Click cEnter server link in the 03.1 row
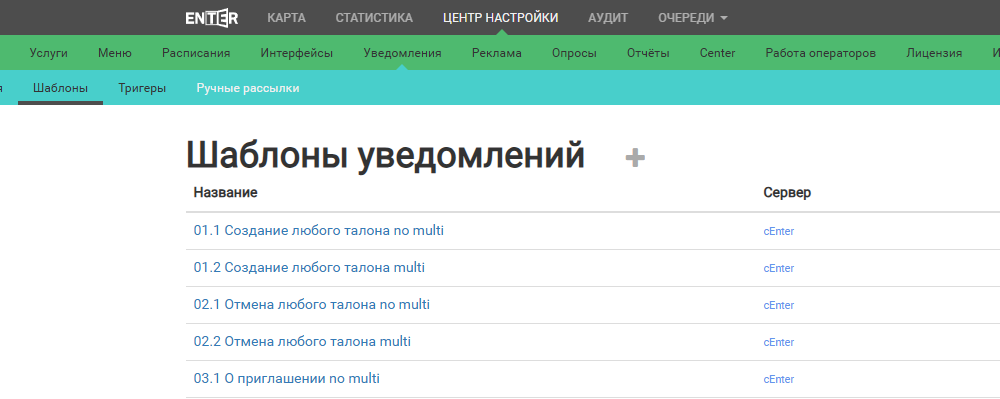This screenshot has width=1000, height=399. tap(779, 379)
